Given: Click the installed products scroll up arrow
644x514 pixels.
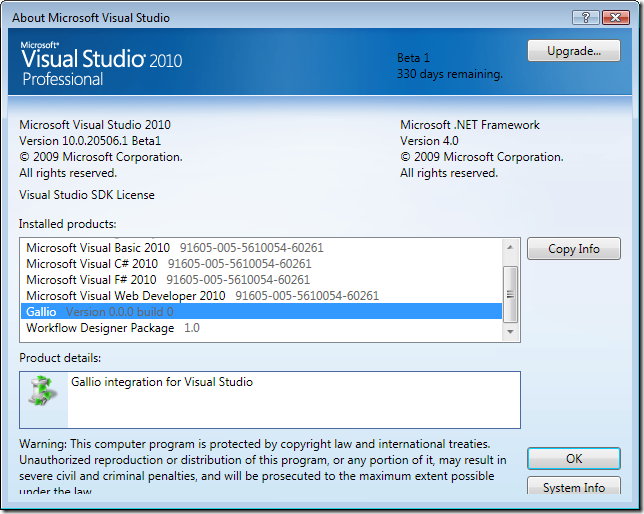Looking at the screenshot, I should (x=510, y=247).
